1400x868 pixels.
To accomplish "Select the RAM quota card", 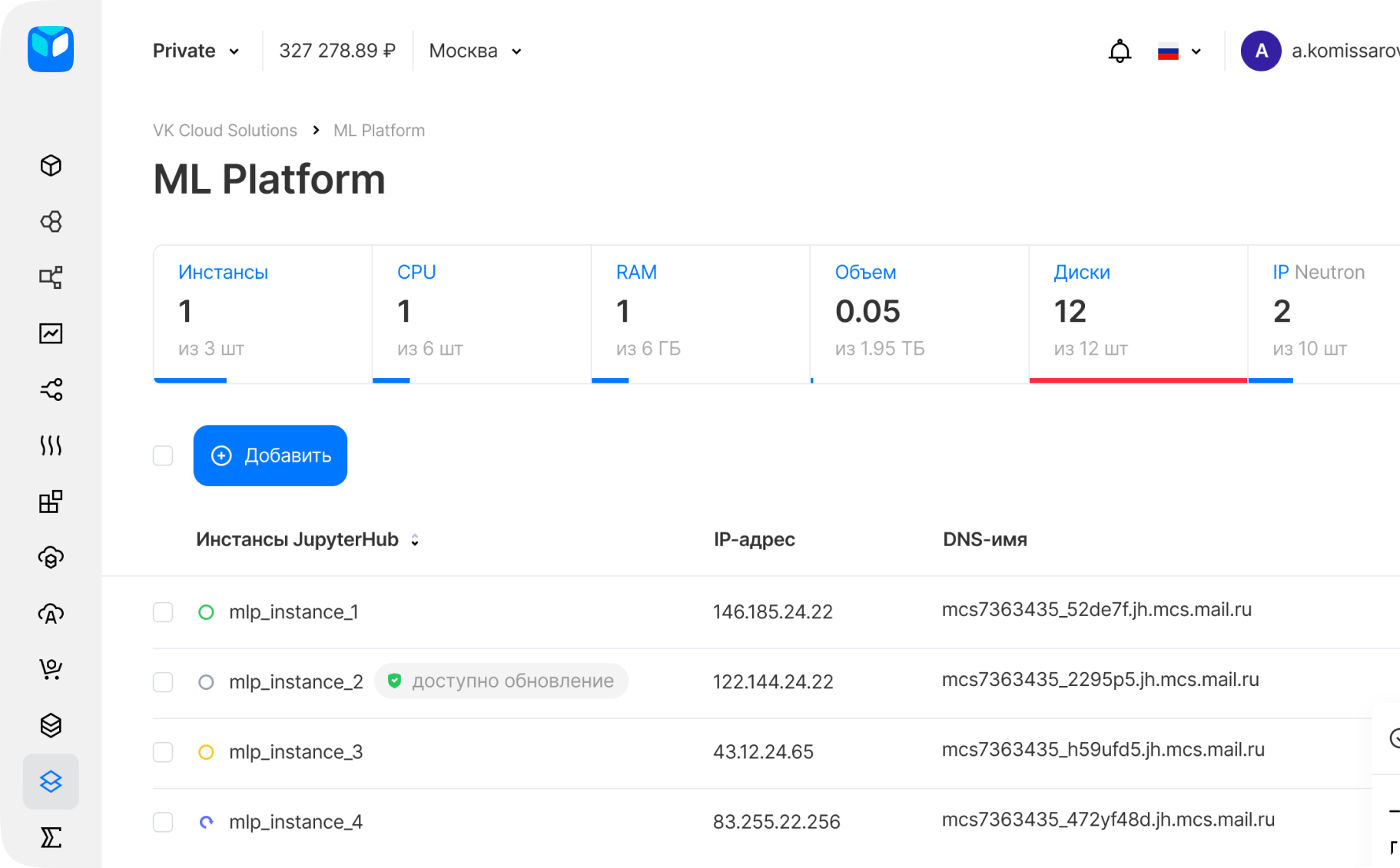I will (x=701, y=313).
